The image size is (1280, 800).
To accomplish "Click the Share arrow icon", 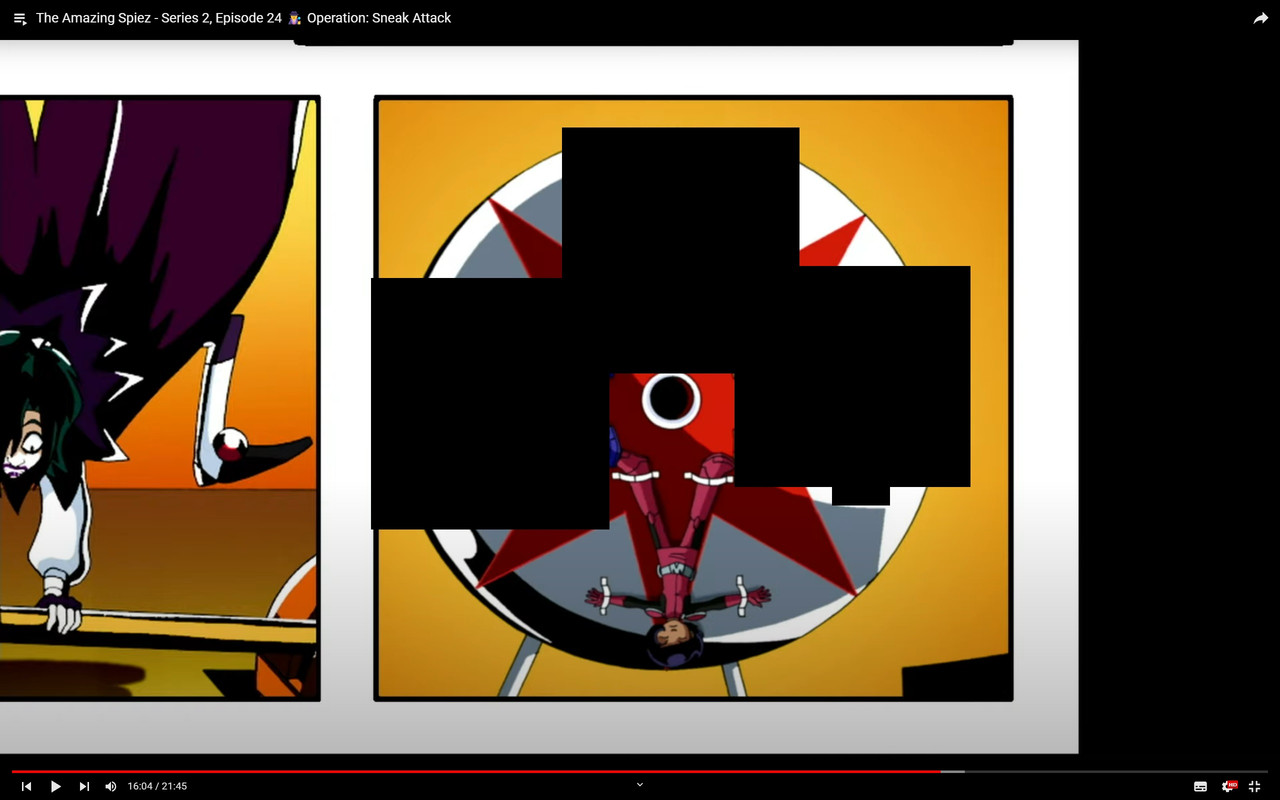I will click(1261, 18).
